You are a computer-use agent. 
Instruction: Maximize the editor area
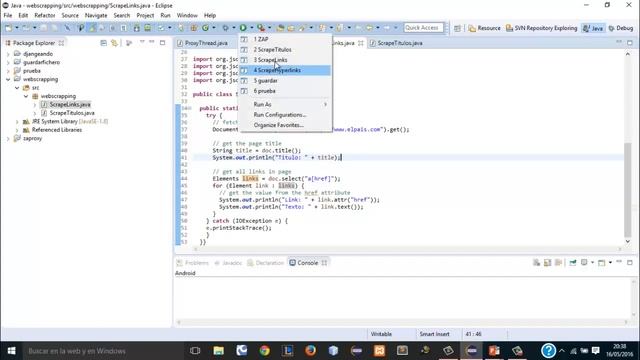pyautogui.click(x=630, y=42)
